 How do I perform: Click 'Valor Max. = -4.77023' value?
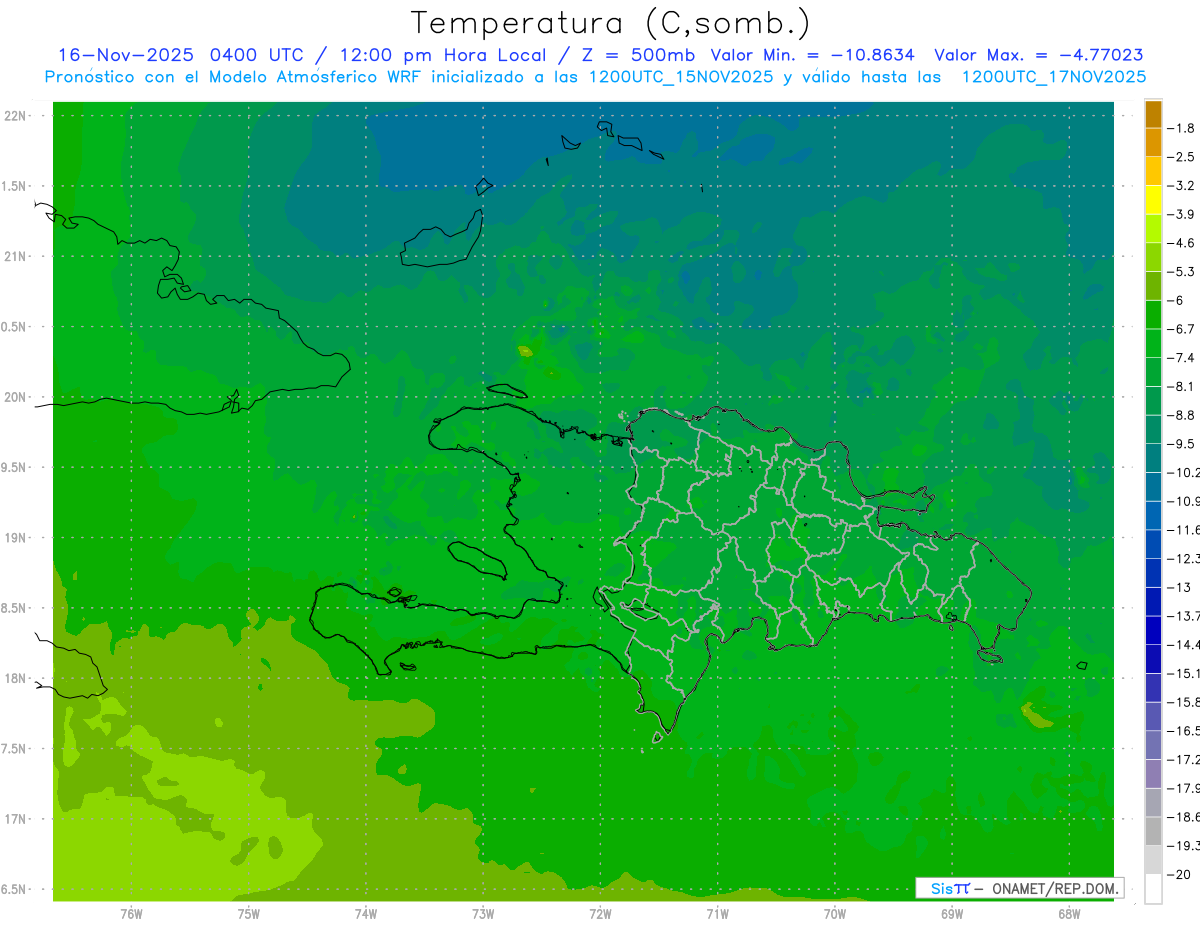point(1038,55)
